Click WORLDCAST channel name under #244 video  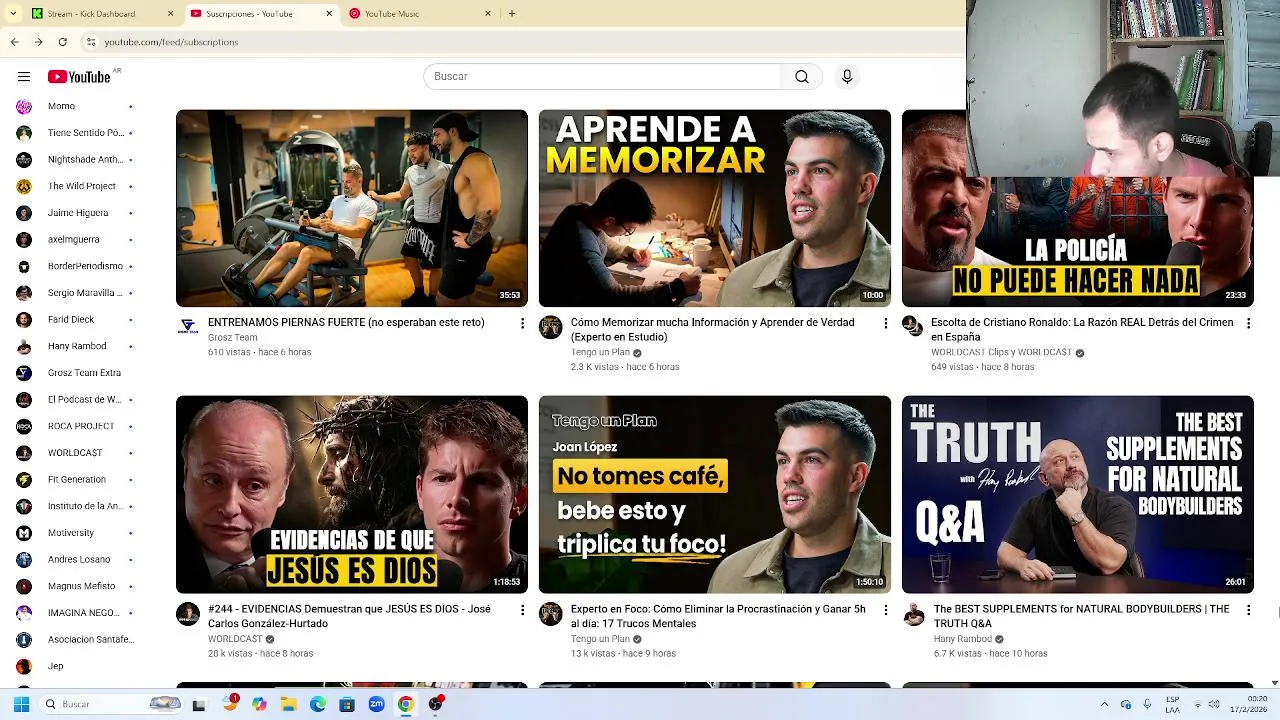pyautogui.click(x=235, y=639)
